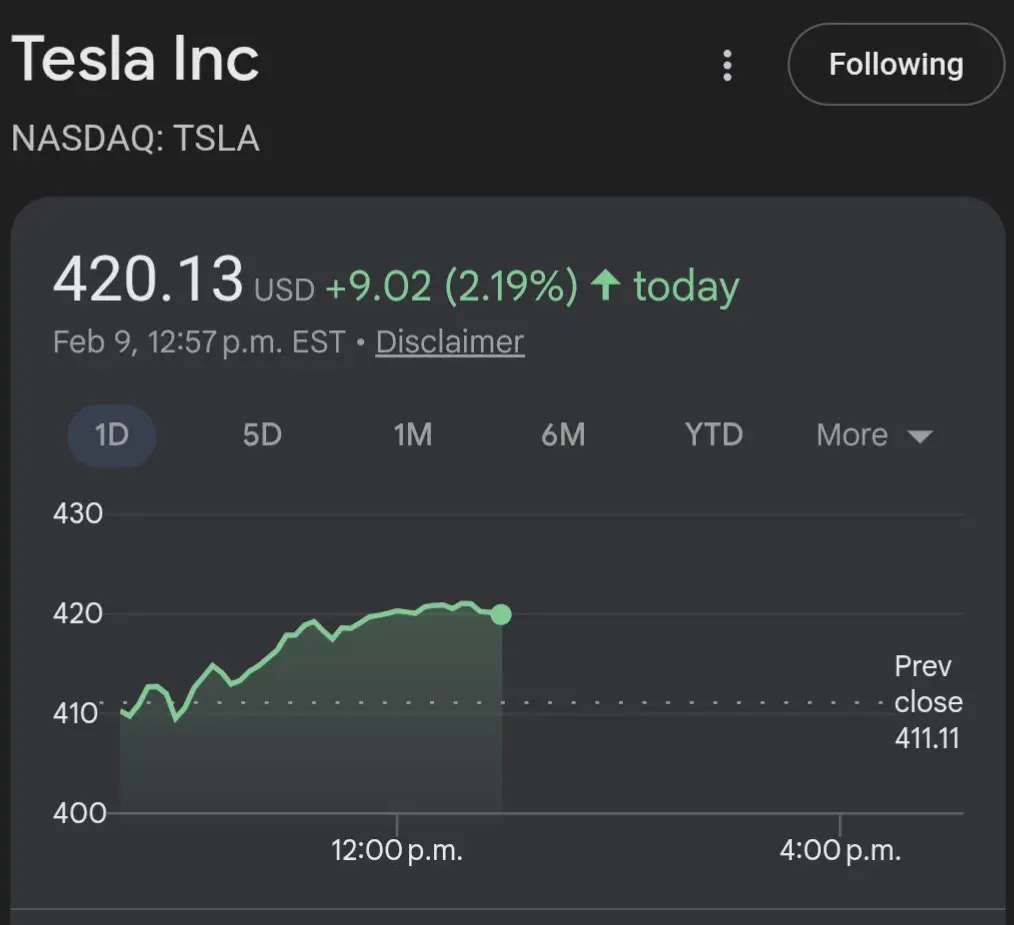Click the green up arrow next to today
The image size is (1014, 925).
point(604,287)
